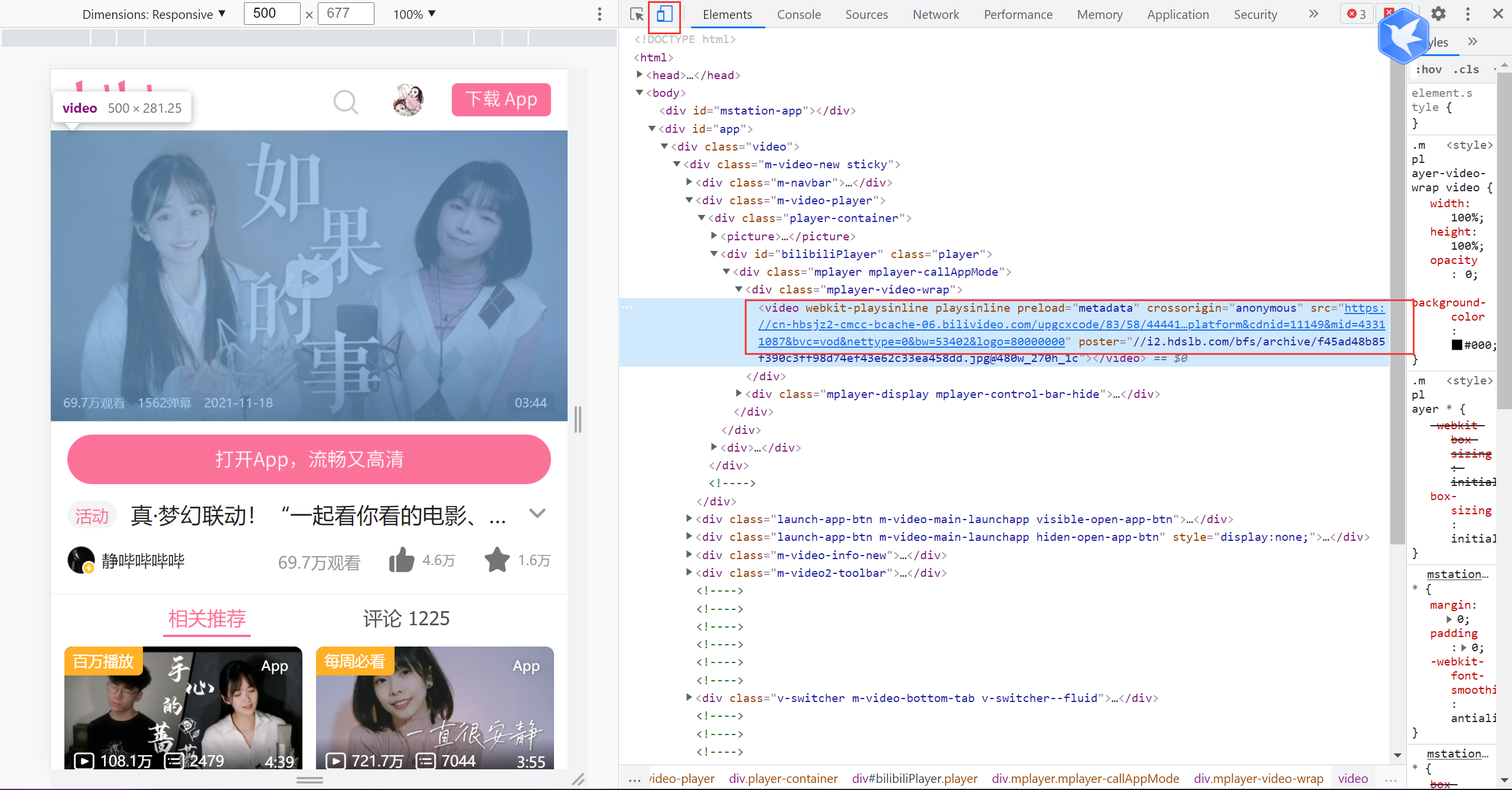Click the viewport height field 677
Viewport: 1512px width, 790px height.
click(x=346, y=14)
